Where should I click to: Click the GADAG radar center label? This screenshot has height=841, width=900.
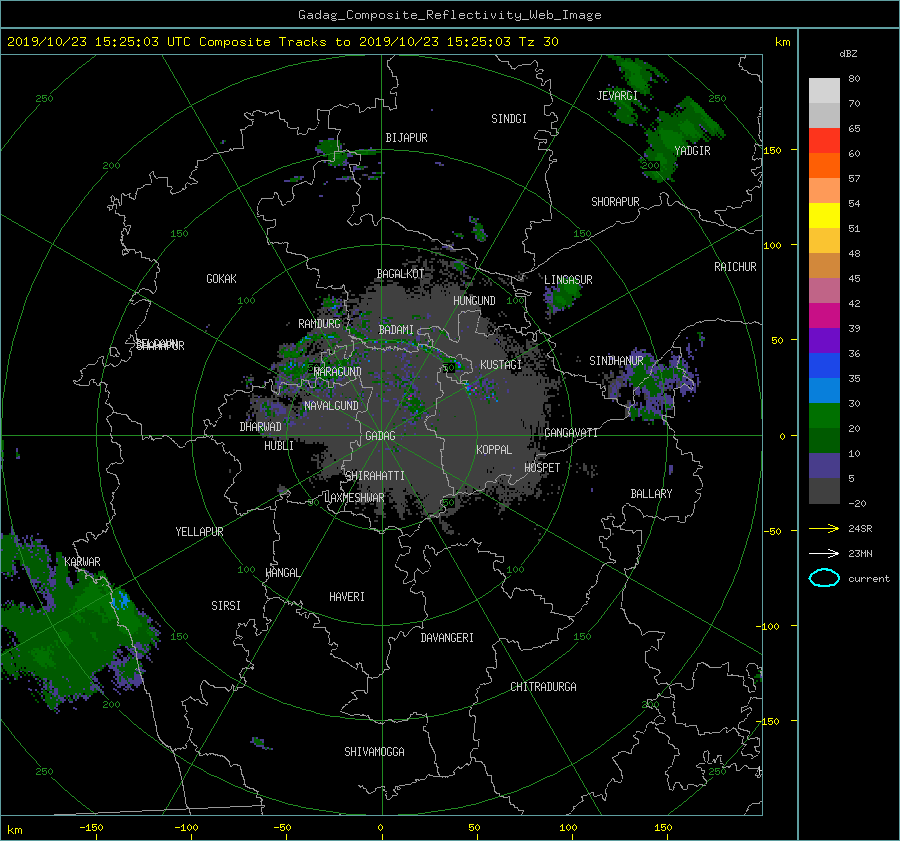[380, 436]
